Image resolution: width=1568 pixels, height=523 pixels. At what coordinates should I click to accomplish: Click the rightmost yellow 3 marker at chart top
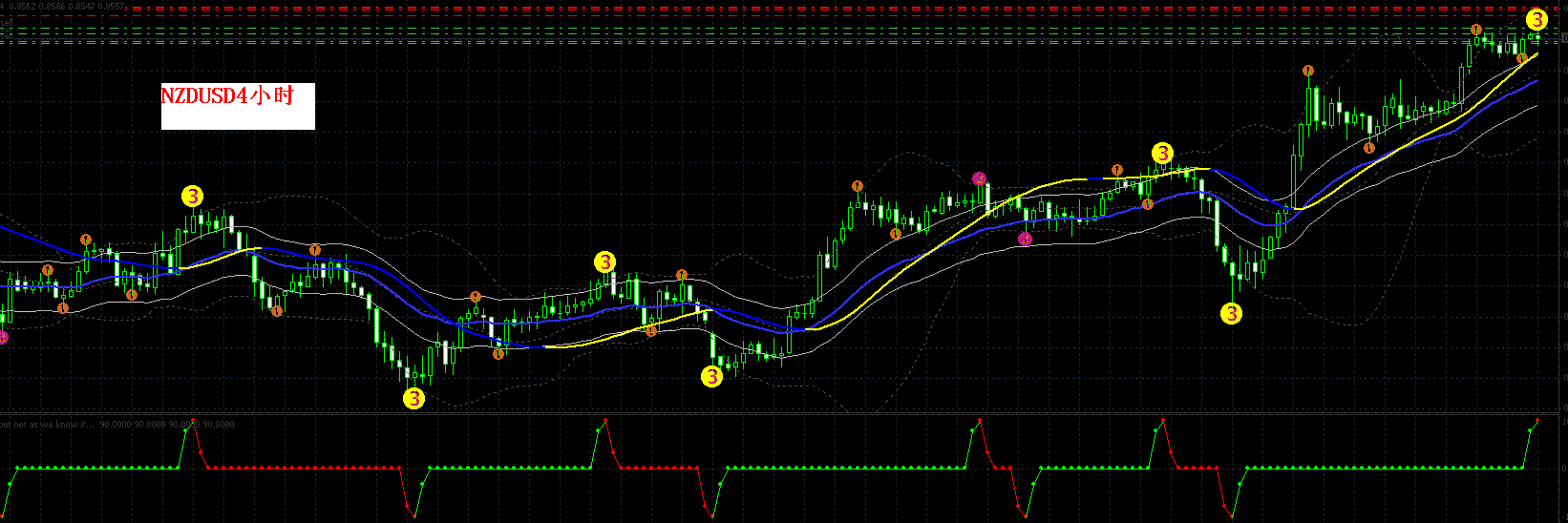(x=1537, y=19)
